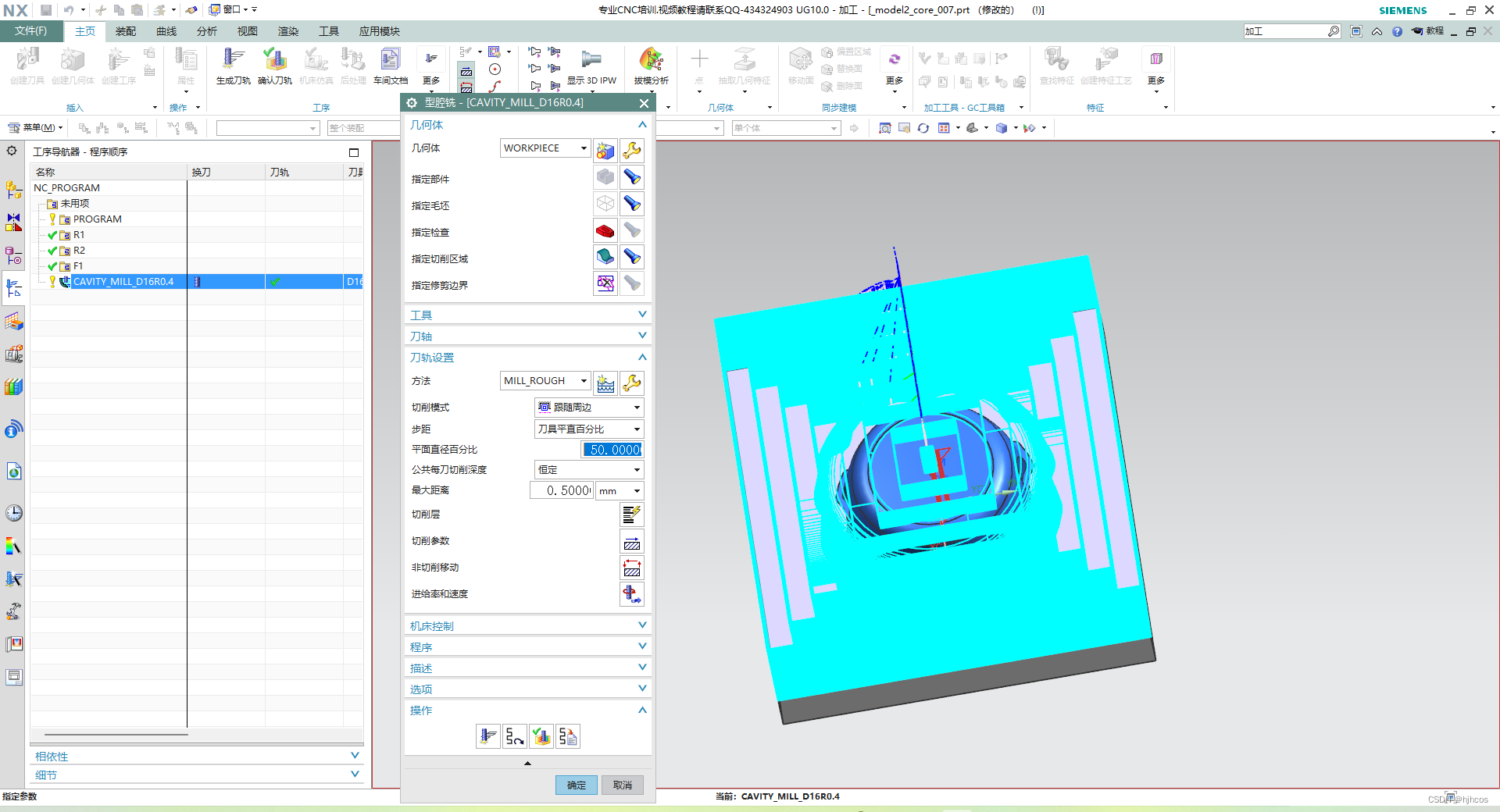Click the generate button in the operation section
Image resolution: width=1500 pixels, height=812 pixels.
[488, 736]
